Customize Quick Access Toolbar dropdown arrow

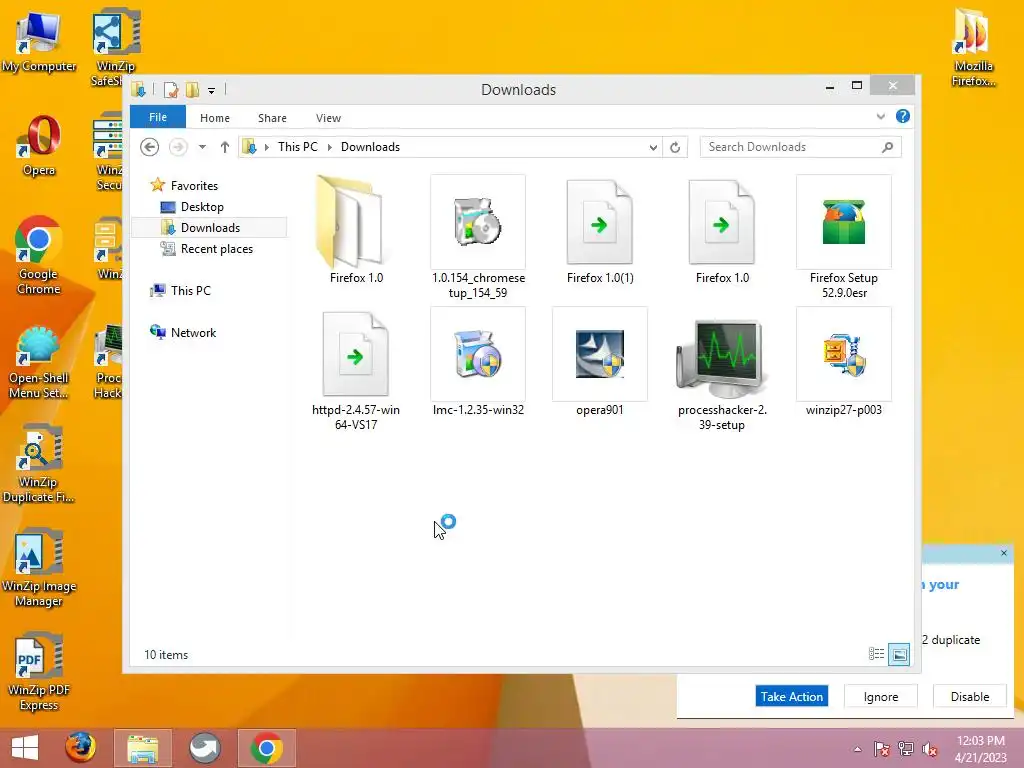(212, 91)
